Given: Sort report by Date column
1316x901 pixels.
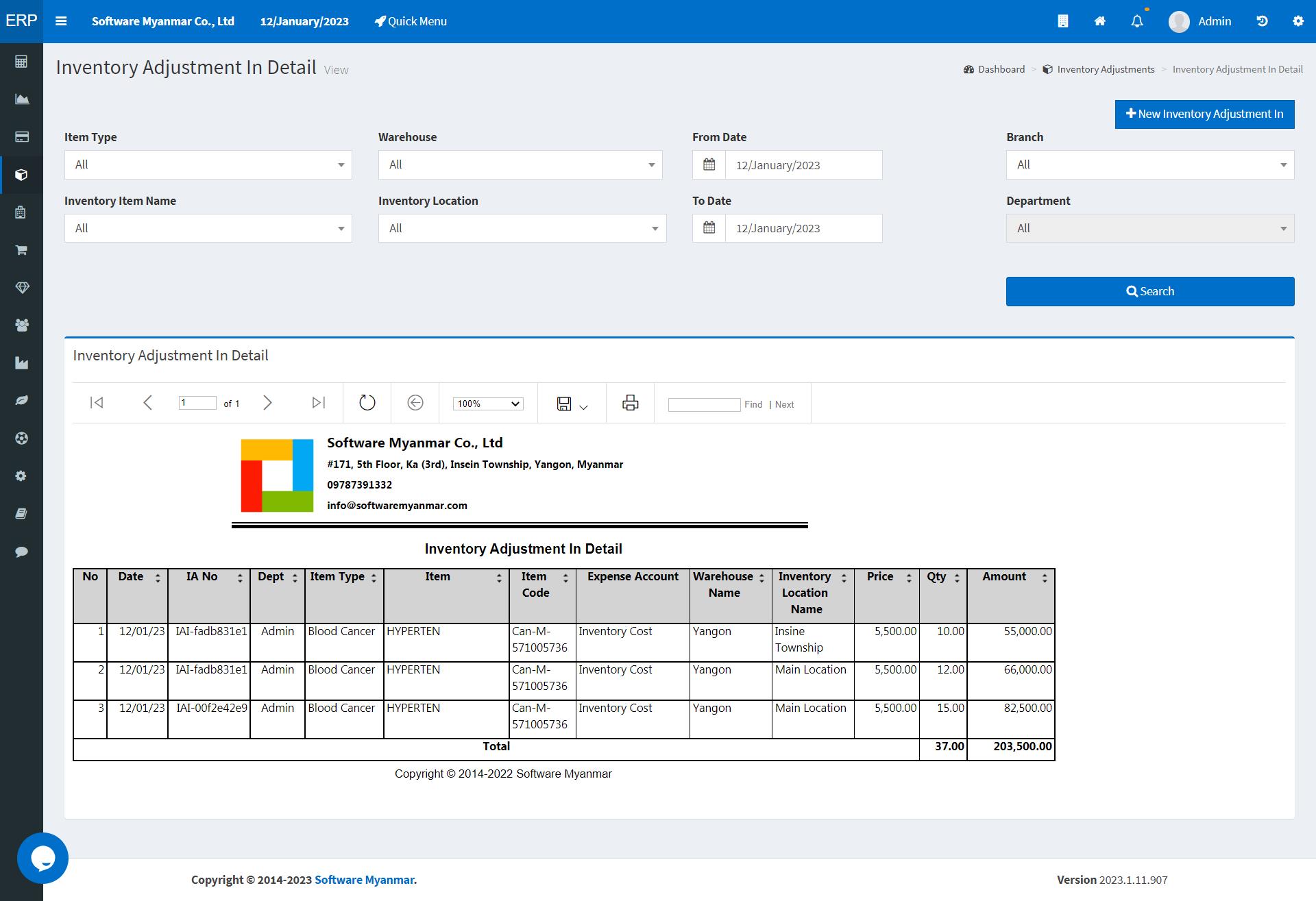Looking at the screenshot, I should click(x=158, y=578).
